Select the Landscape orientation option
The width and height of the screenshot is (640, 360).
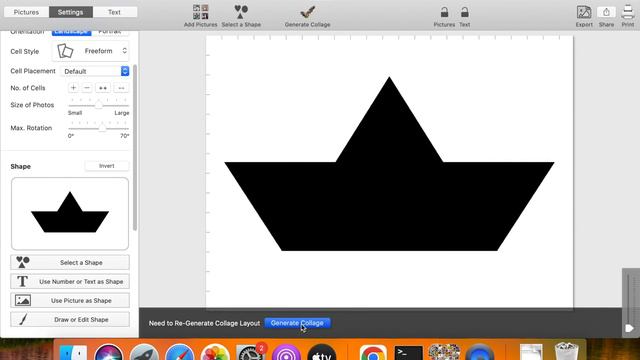click(71, 32)
